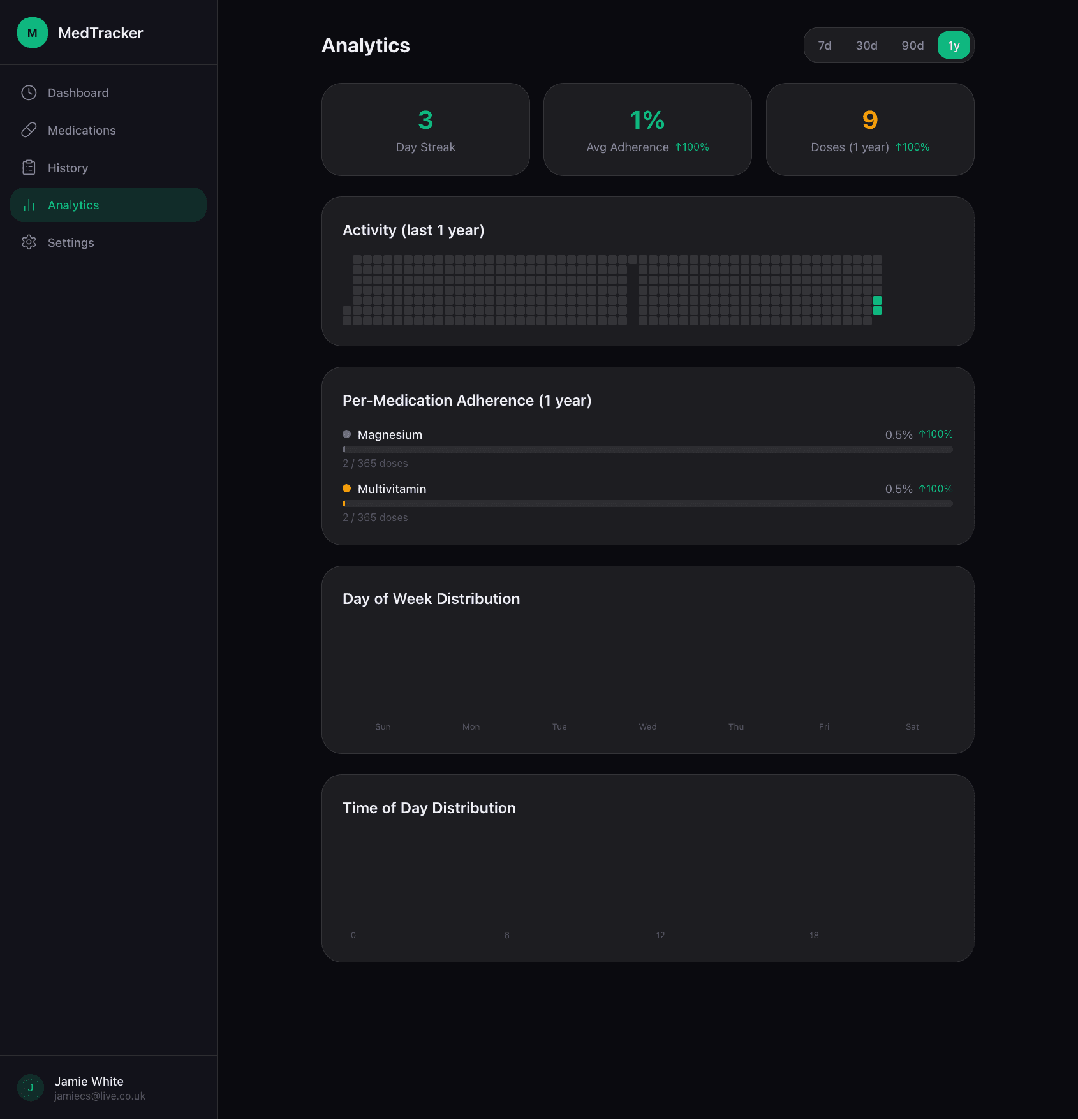Click the Analytics bar-chart icon
The width and height of the screenshot is (1078, 1120).
(x=30, y=205)
